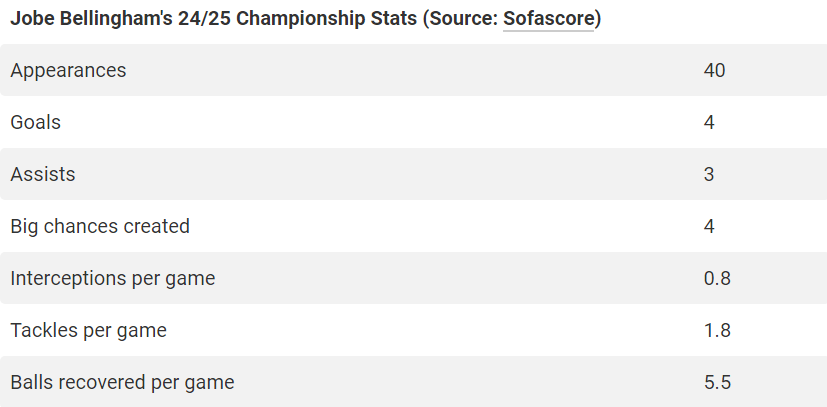Click the table title heading text
The image size is (827, 407).
coord(305,19)
